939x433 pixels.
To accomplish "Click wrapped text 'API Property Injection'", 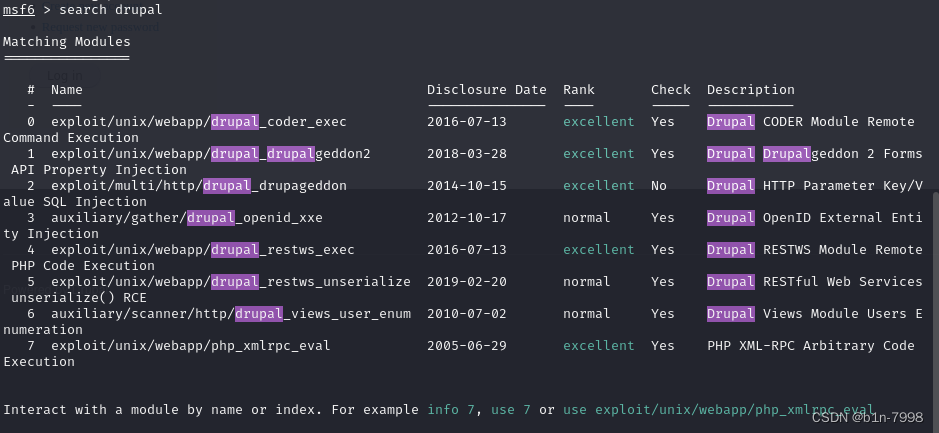I will pos(99,170).
